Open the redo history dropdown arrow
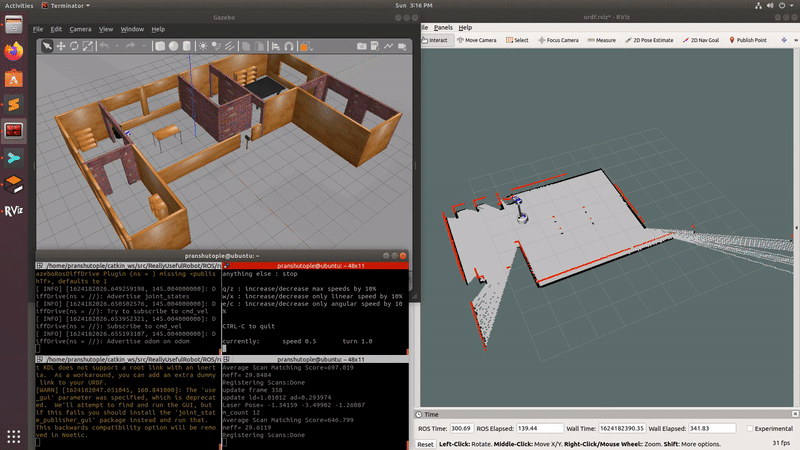The width and height of the screenshot is (800, 450). 144,46
